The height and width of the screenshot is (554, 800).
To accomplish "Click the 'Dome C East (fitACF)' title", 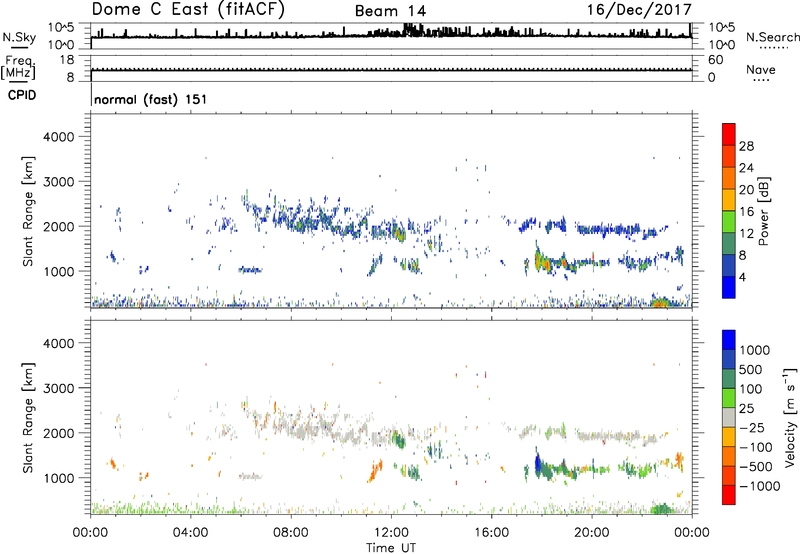I will pyautogui.click(x=188, y=10).
